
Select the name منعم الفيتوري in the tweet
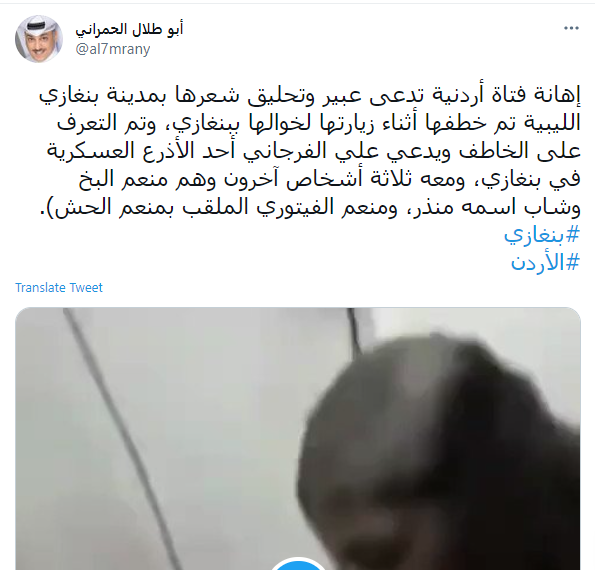[297, 207]
